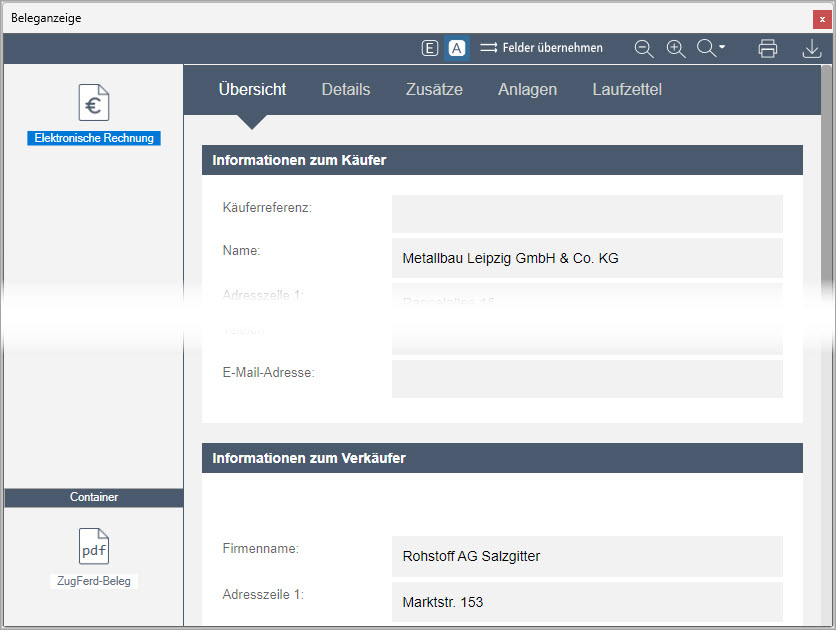Screen dimensions: 836x630
Task: Print the document via printer icon
Action: 768,49
